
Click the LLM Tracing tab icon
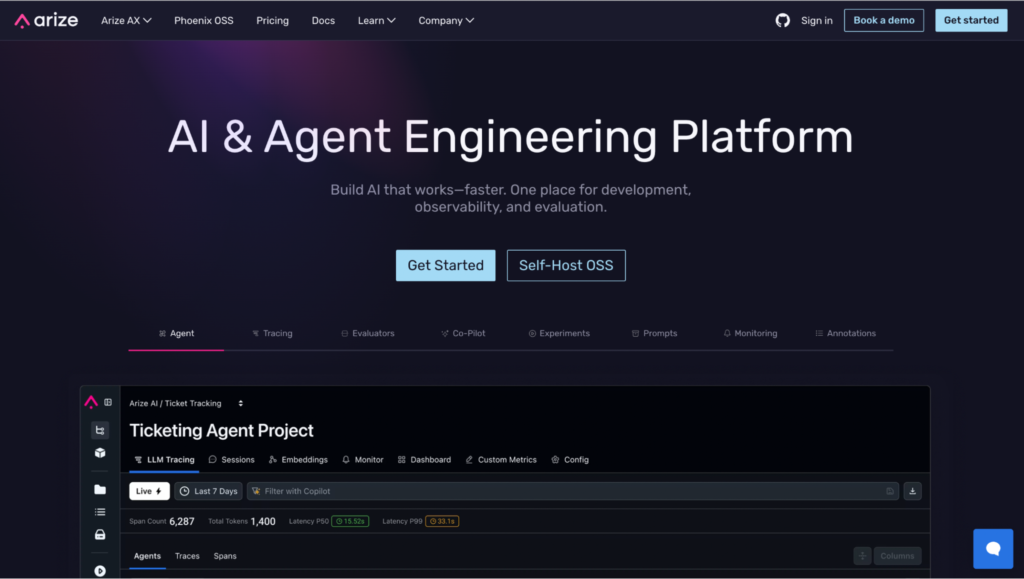(x=138, y=460)
